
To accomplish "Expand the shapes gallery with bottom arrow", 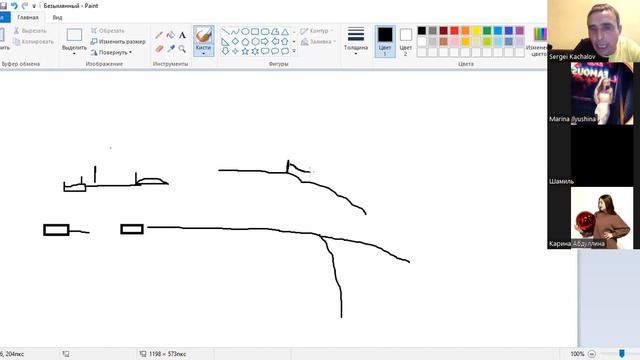I will (x=294, y=51).
